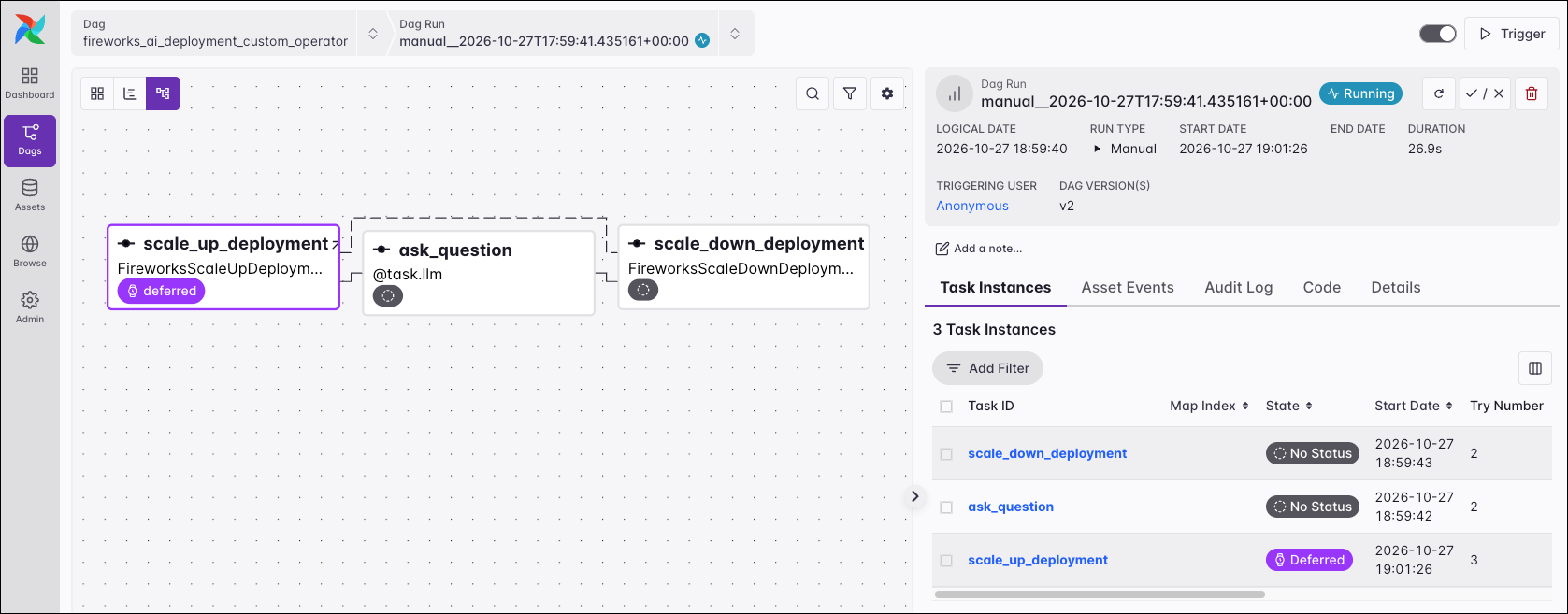
Task: Go to Assets in sidebar
Action: (x=30, y=195)
